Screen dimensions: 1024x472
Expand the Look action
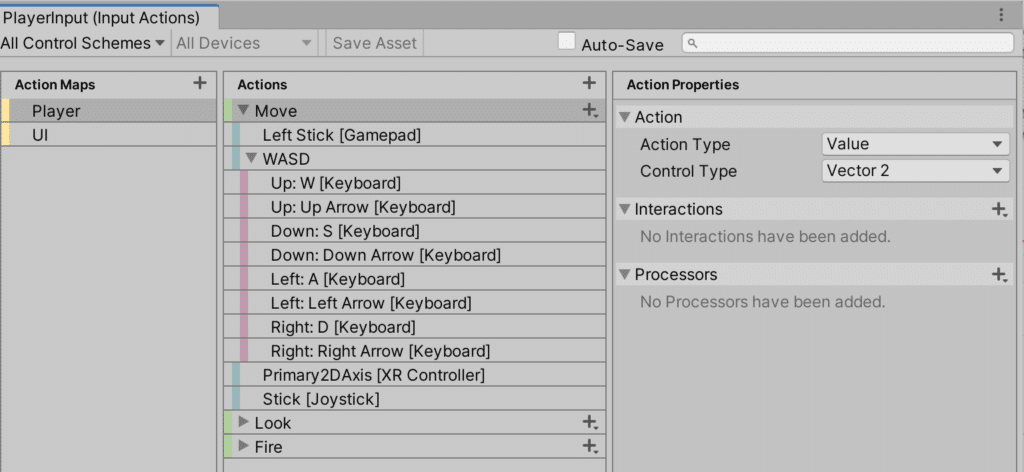point(244,422)
